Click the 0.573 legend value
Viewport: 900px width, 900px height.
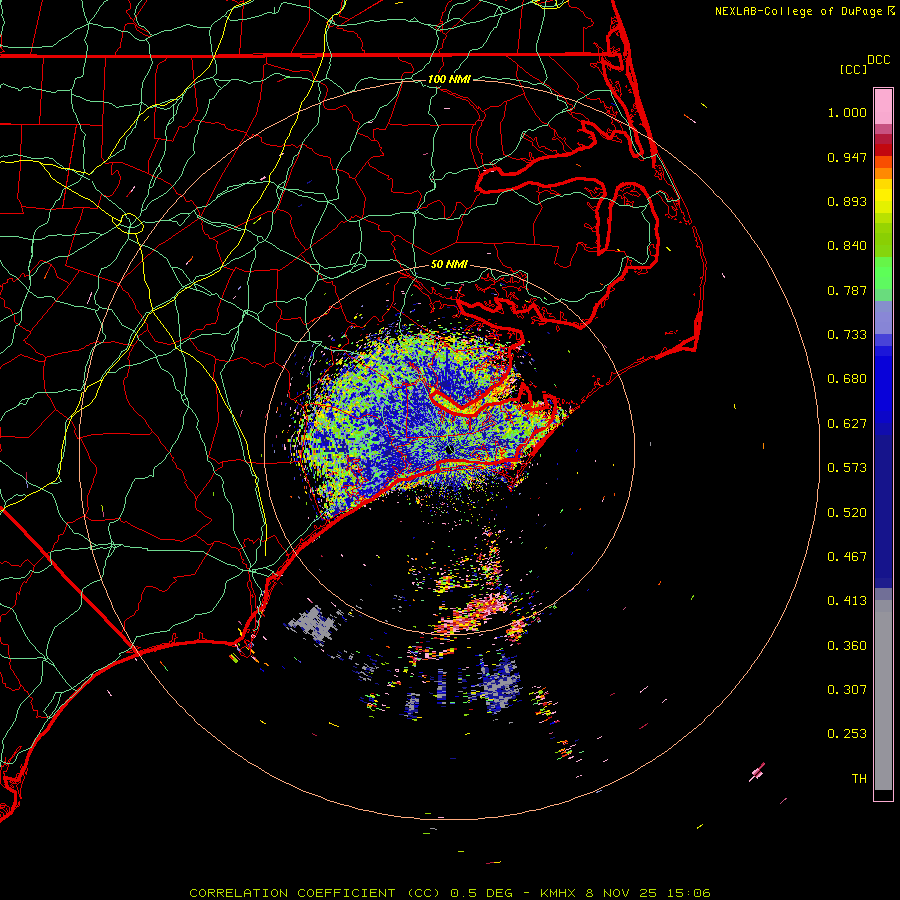[847, 468]
